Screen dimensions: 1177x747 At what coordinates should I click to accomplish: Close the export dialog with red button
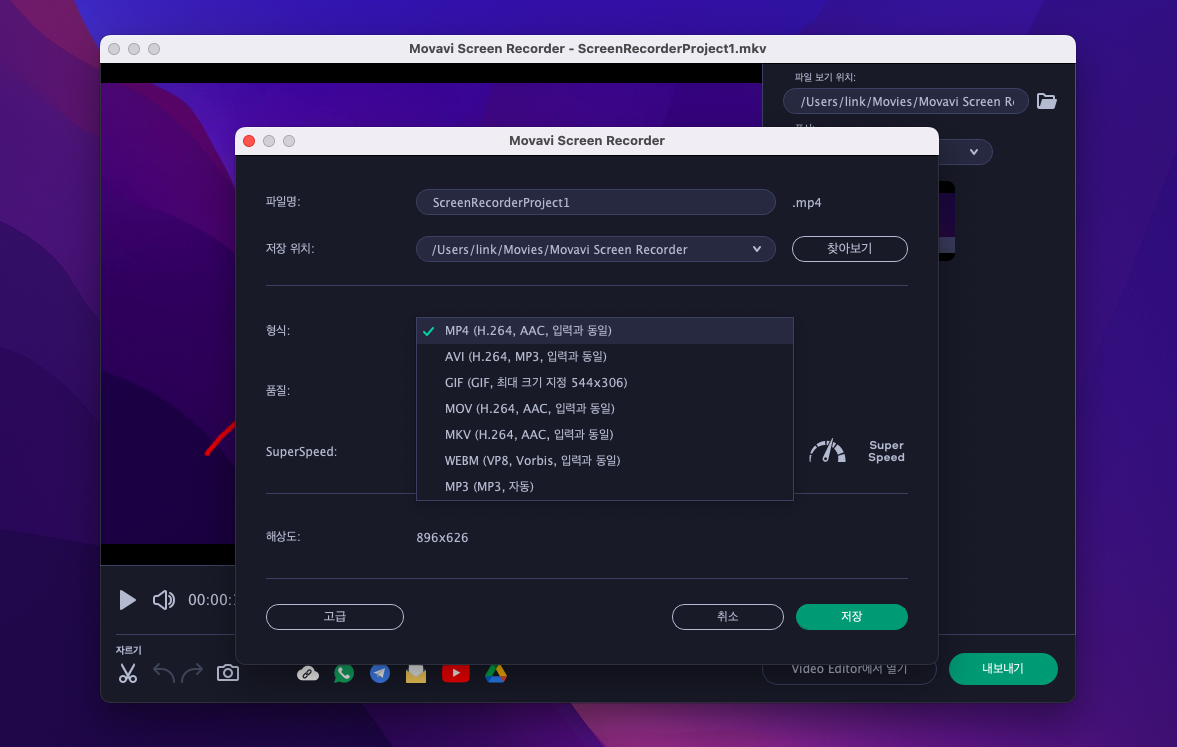pos(249,140)
